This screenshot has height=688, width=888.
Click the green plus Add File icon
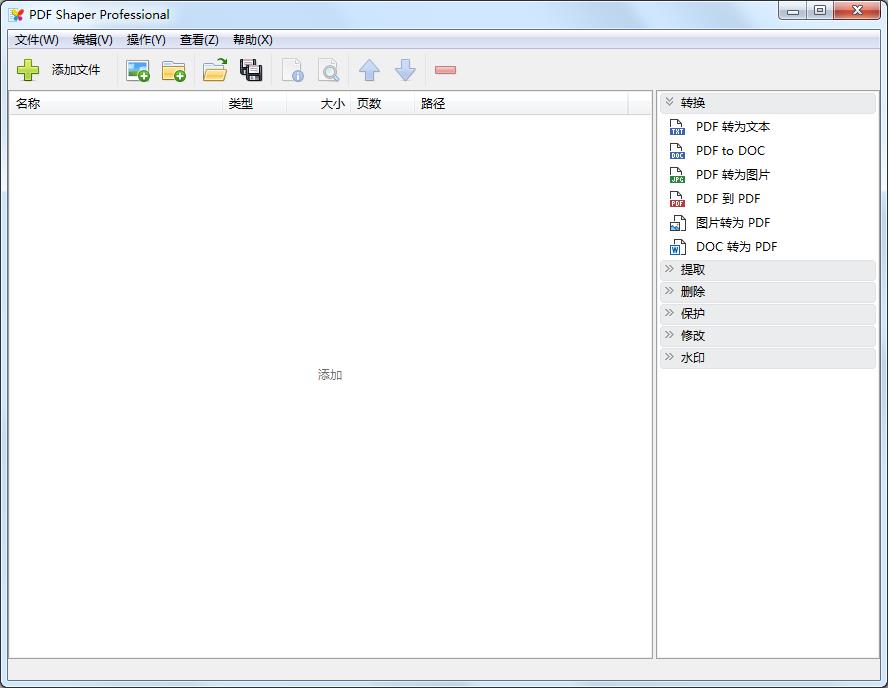pos(28,70)
